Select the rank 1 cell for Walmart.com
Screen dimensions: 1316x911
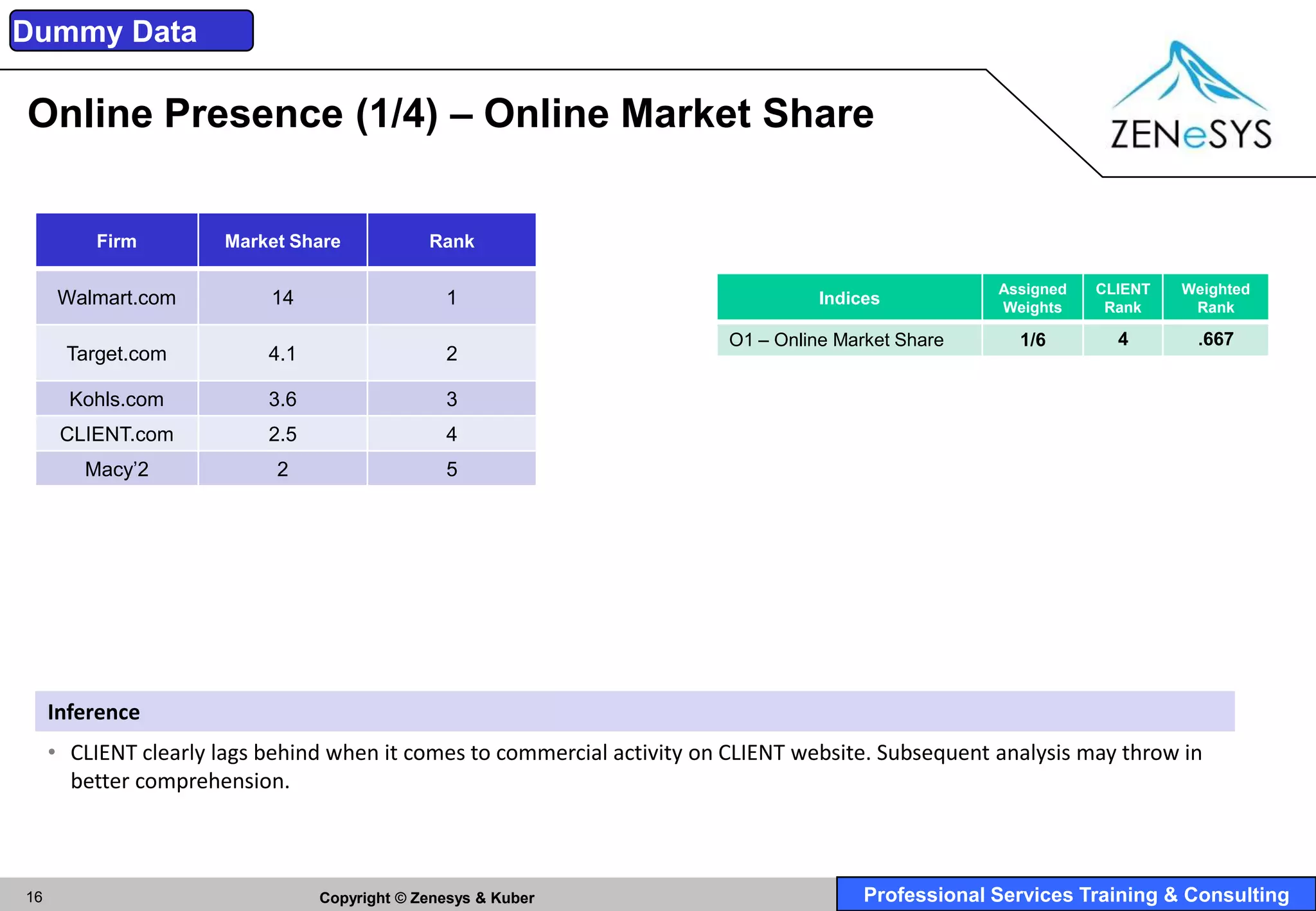click(x=452, y=297)
